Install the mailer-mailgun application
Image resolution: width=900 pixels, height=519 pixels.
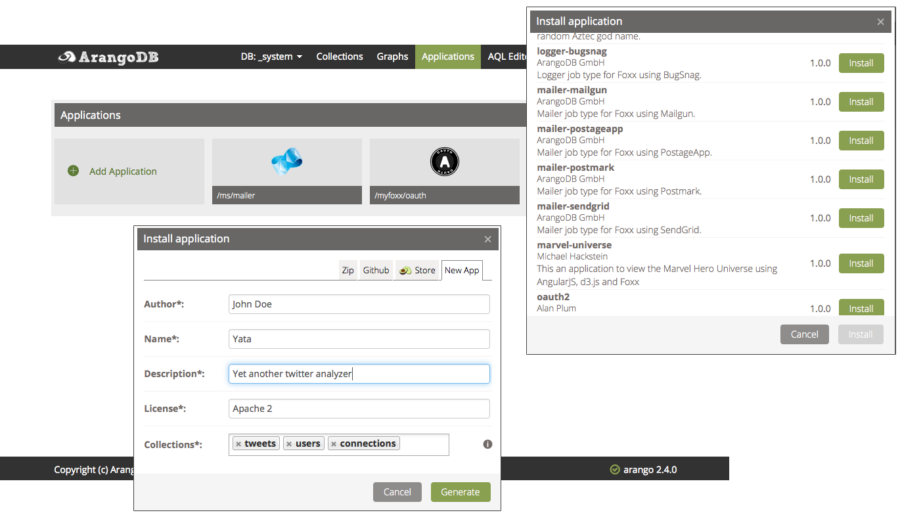coord(860,102)
